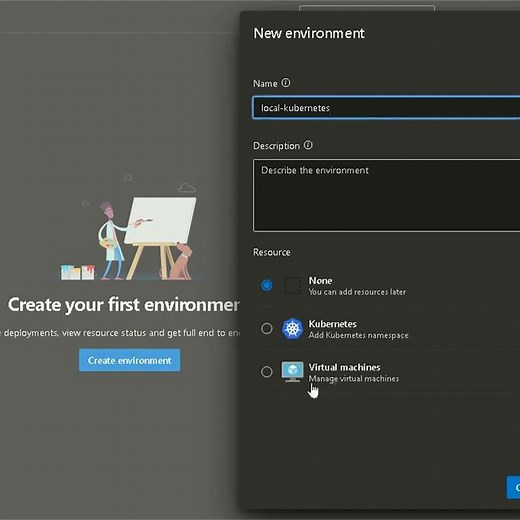Click the Create environment button

tap(130, 360)
